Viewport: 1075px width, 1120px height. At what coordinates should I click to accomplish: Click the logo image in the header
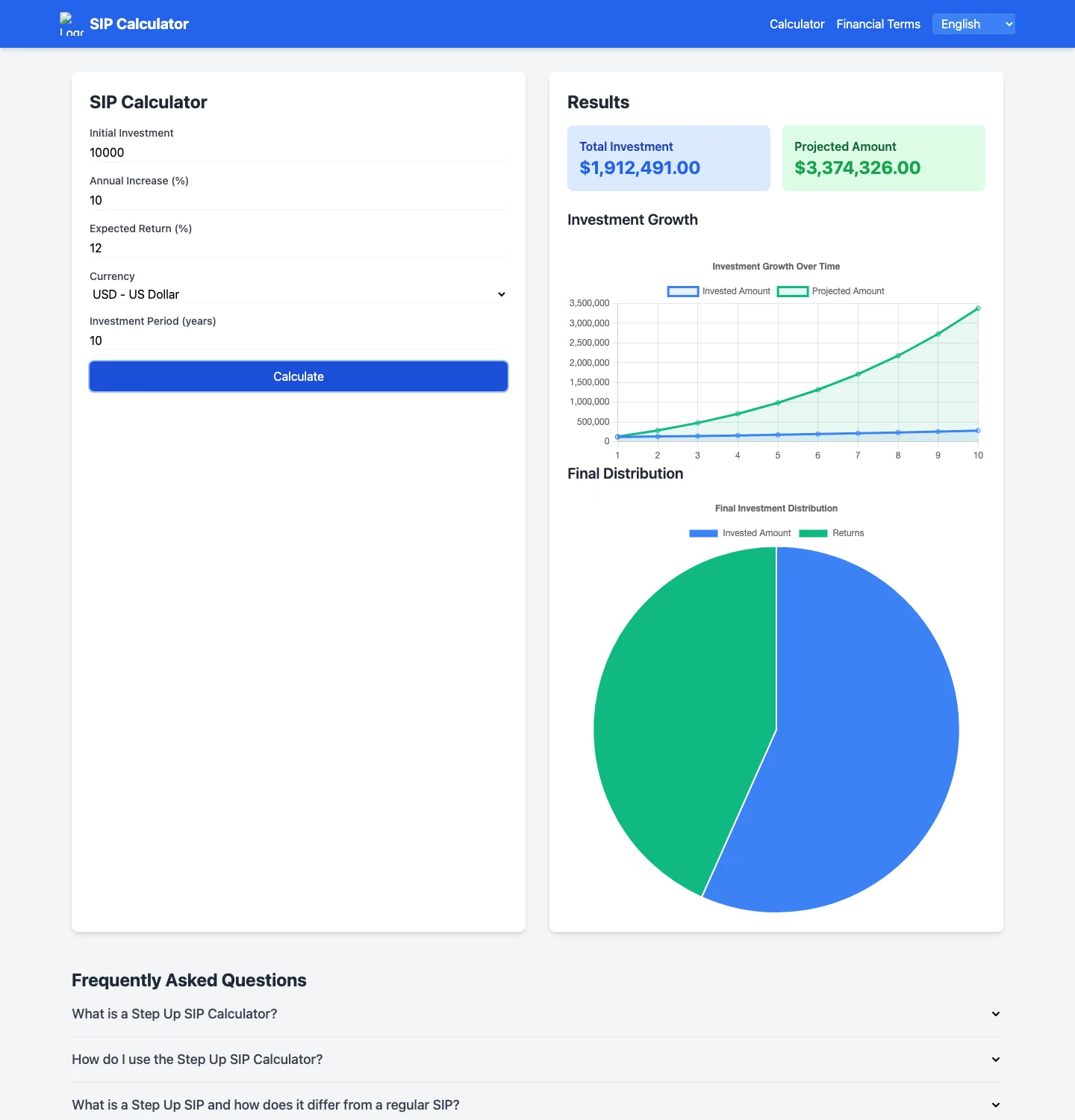(72, 24)
